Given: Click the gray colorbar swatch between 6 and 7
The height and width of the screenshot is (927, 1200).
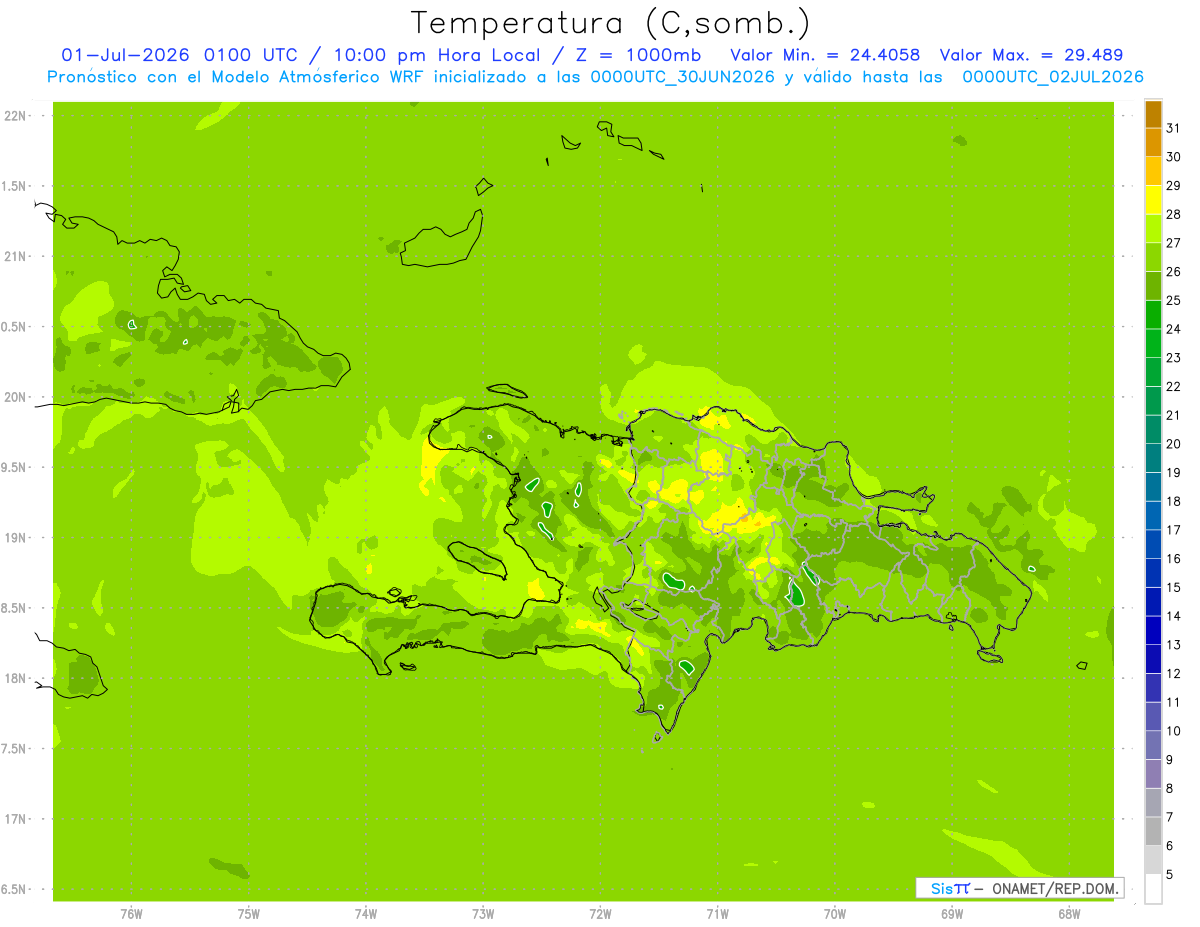Looking at the screenshot, I should [1153, 831].
